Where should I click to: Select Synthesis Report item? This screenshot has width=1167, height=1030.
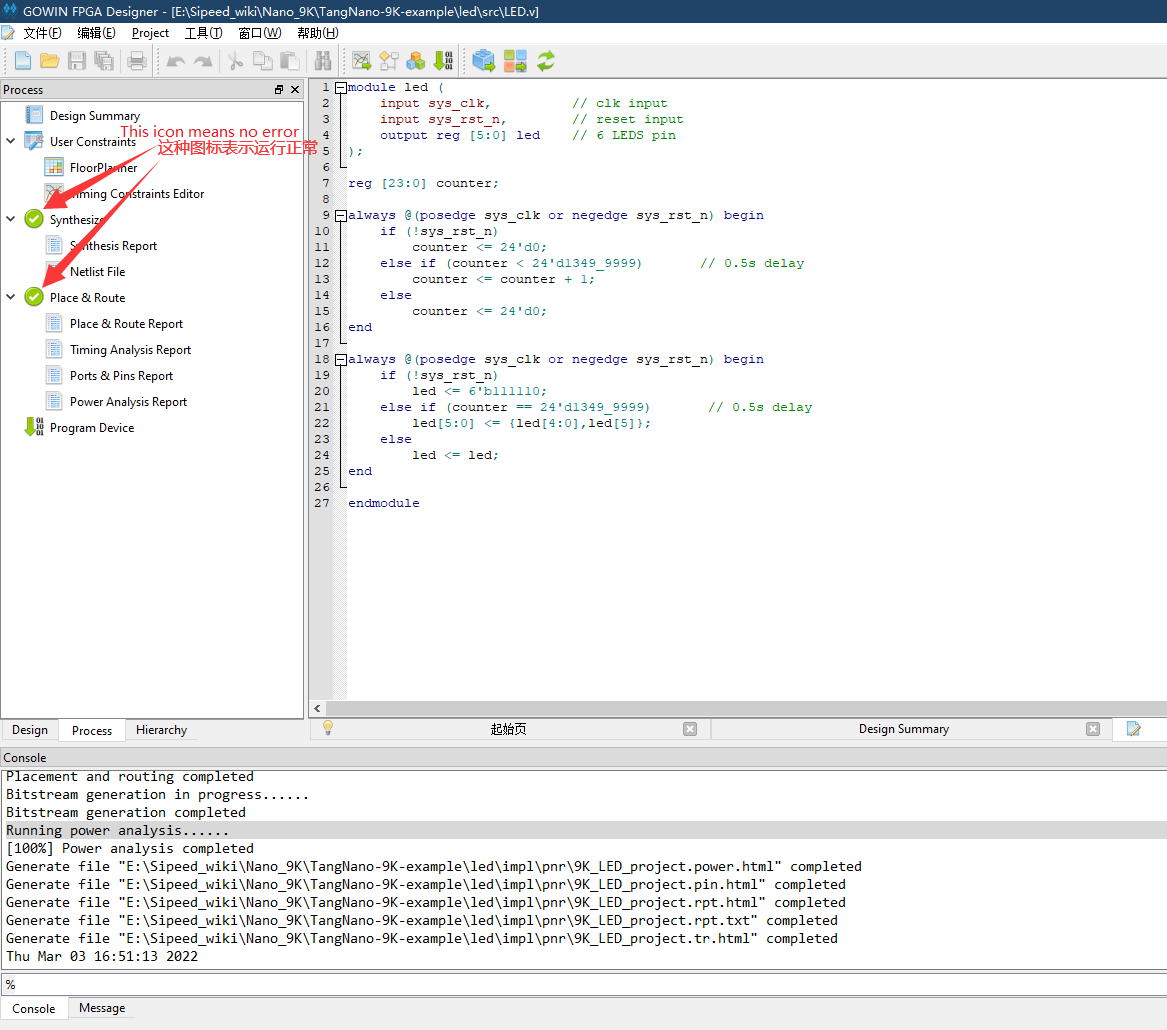113,246
